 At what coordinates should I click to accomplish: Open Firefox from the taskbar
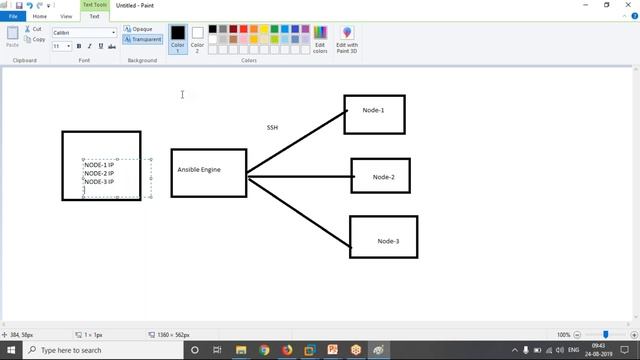tap(287, 350)
